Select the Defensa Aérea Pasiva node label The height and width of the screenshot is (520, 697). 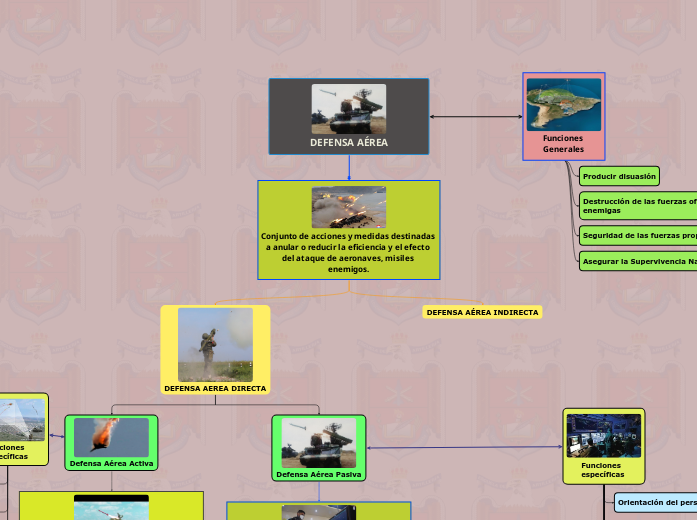coord(319,474)
